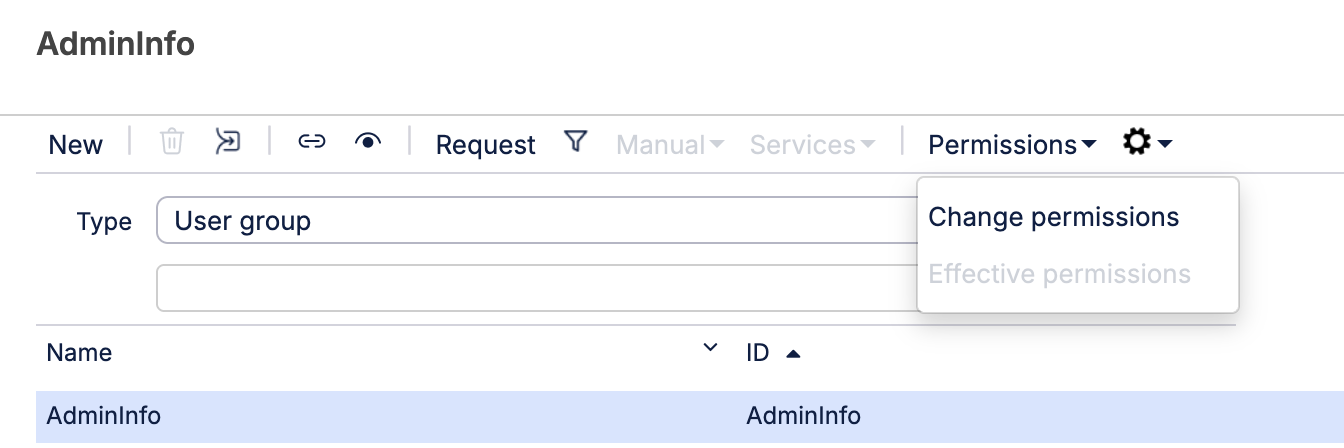Click the Name column header
This screenshot has height=448, width=1344.
tap(80, 353)
